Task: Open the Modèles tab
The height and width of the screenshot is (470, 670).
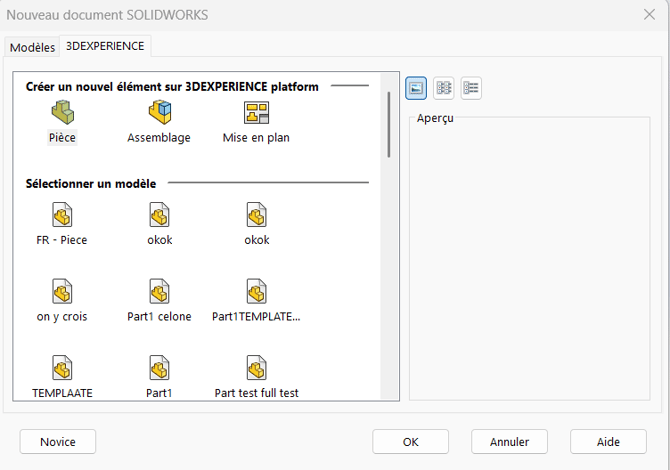Action: [x=32, y=47]
